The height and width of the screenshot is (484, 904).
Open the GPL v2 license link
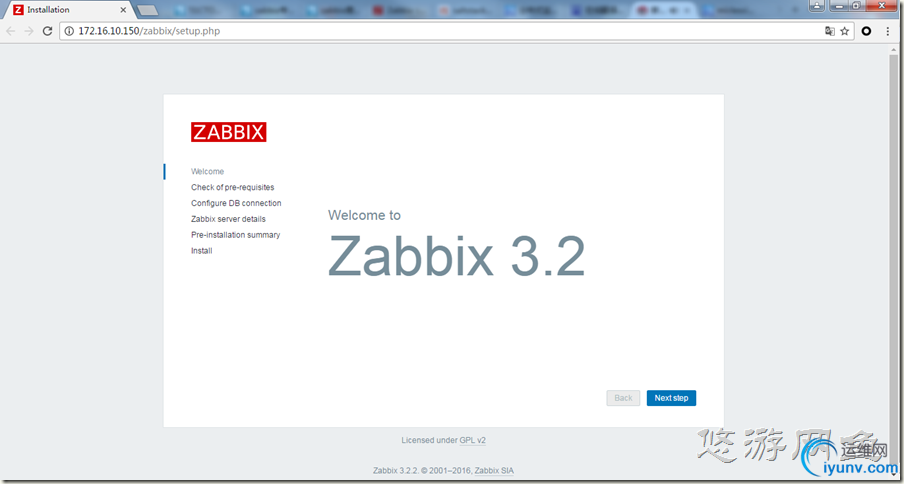(473, 440)
